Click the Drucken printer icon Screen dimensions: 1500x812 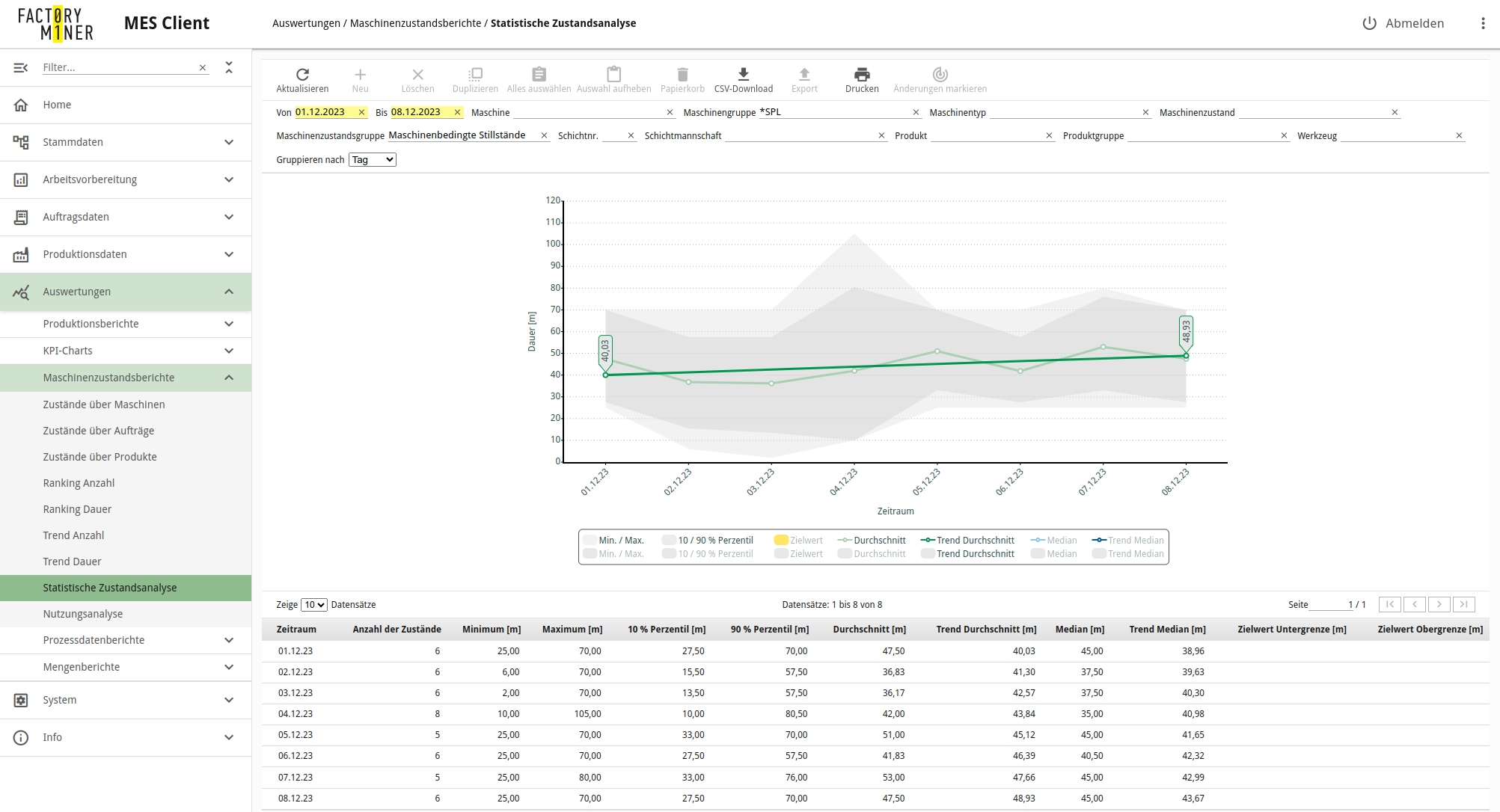pyautogui.click(x=862, y=75)
